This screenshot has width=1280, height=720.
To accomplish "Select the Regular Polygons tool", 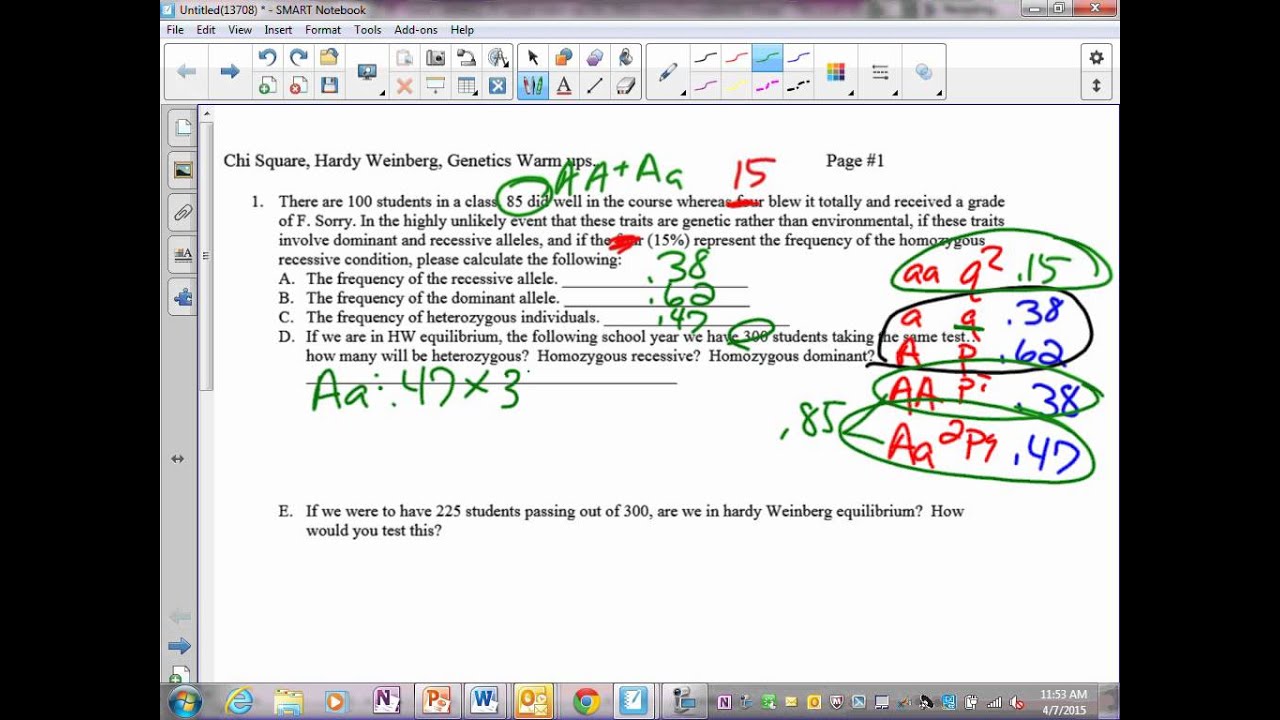I will [595, 58].
